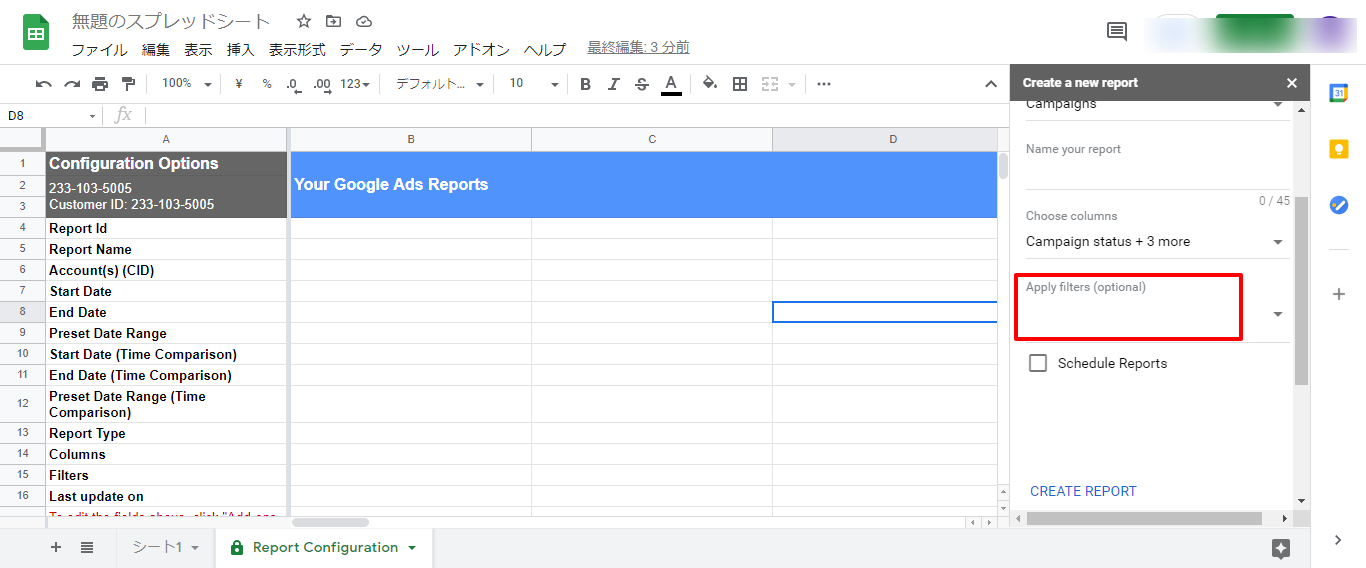Collapse the toolbar with the up chevron

point(991,84)
